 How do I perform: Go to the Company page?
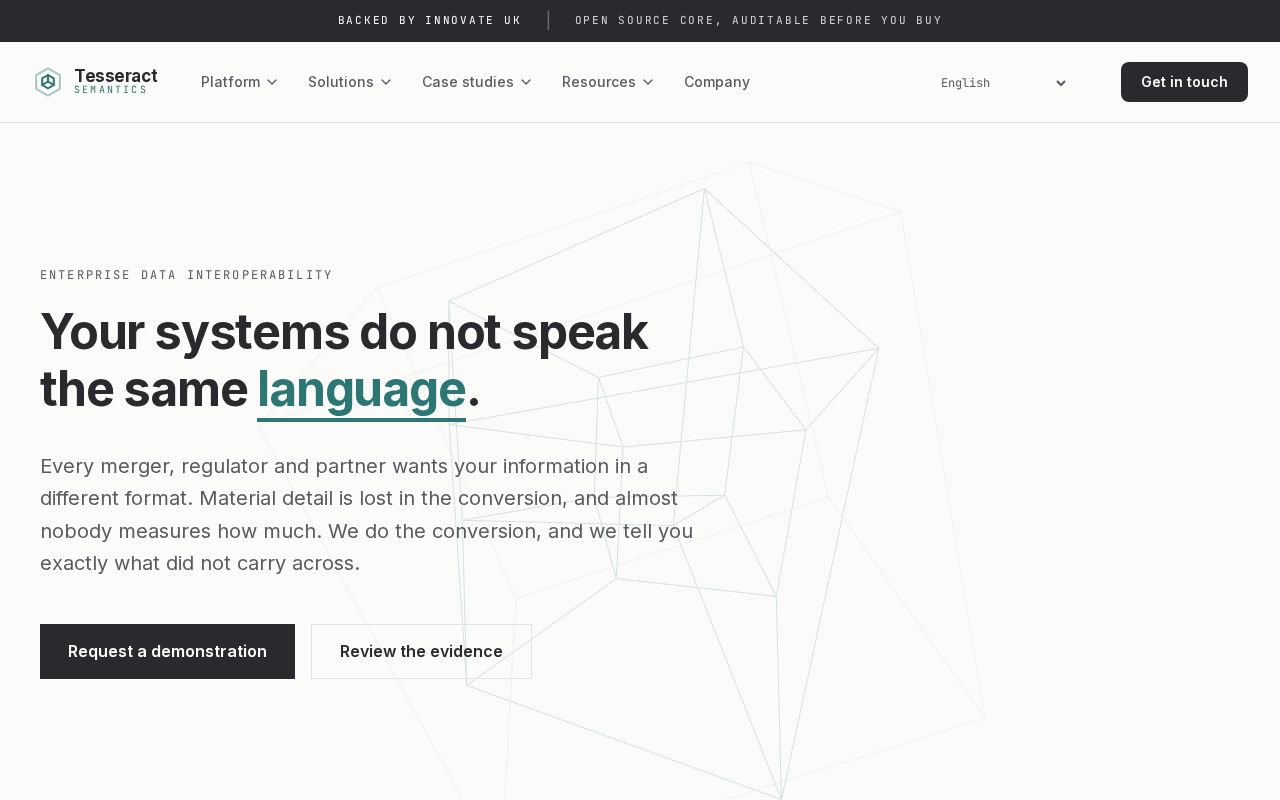click(717, 82)
